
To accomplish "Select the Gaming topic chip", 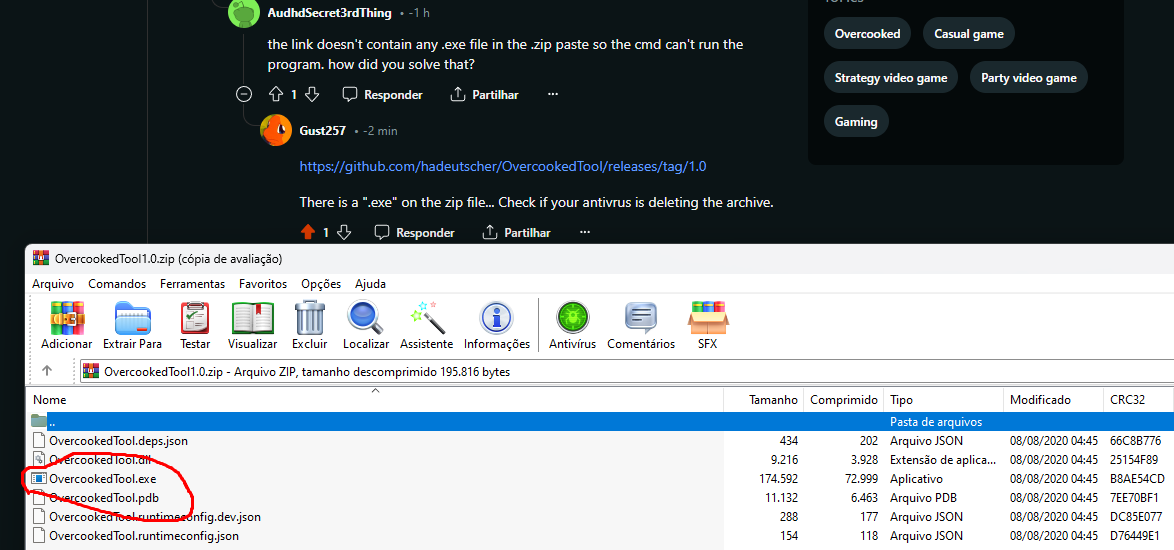I will point(857,121).
